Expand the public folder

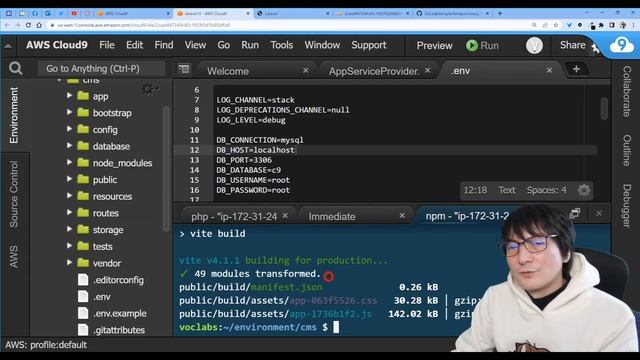[69, 179]
